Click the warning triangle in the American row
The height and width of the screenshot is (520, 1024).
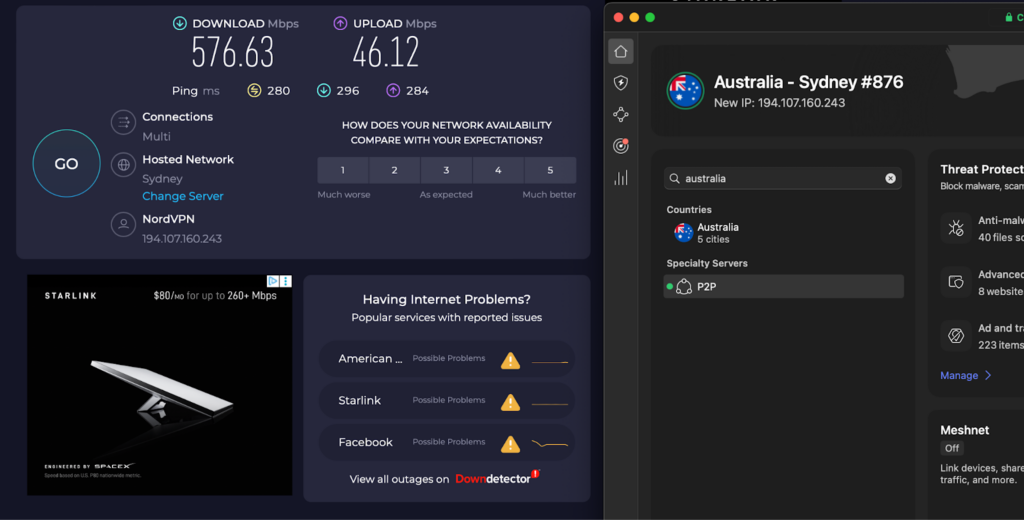tap(510, 360)
